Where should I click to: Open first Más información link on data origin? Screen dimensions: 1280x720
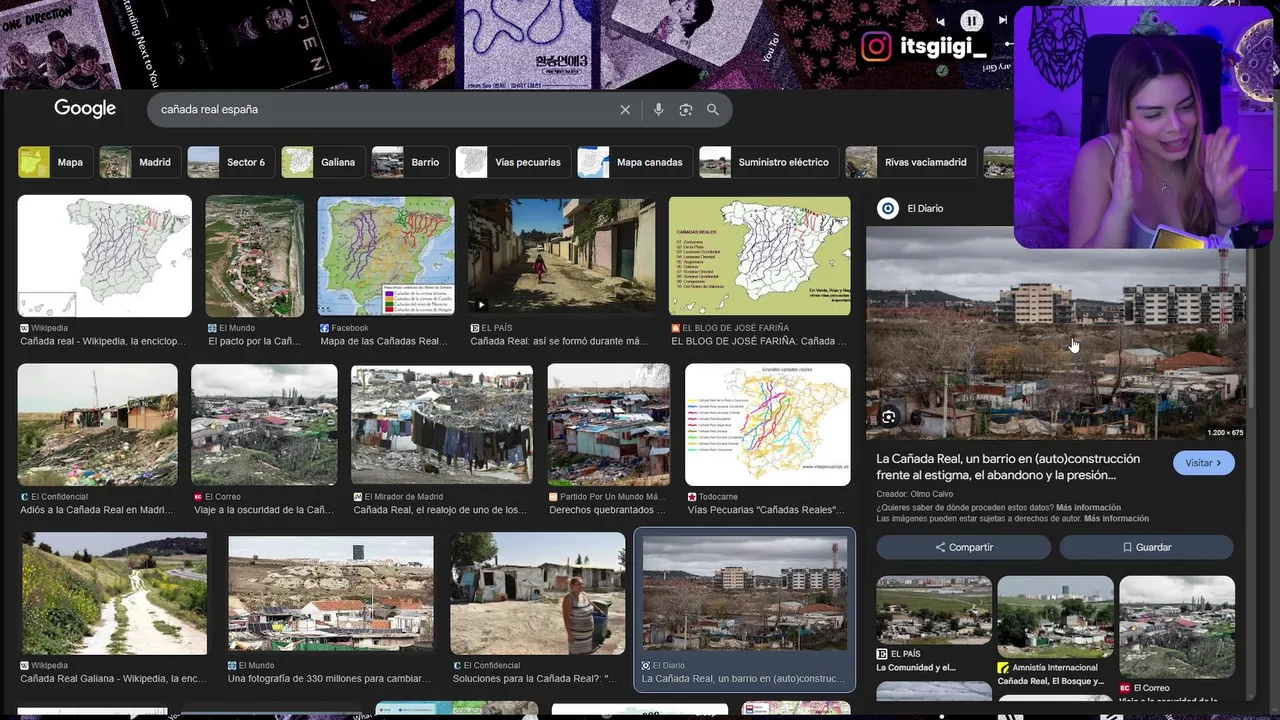click(1088, 507)
